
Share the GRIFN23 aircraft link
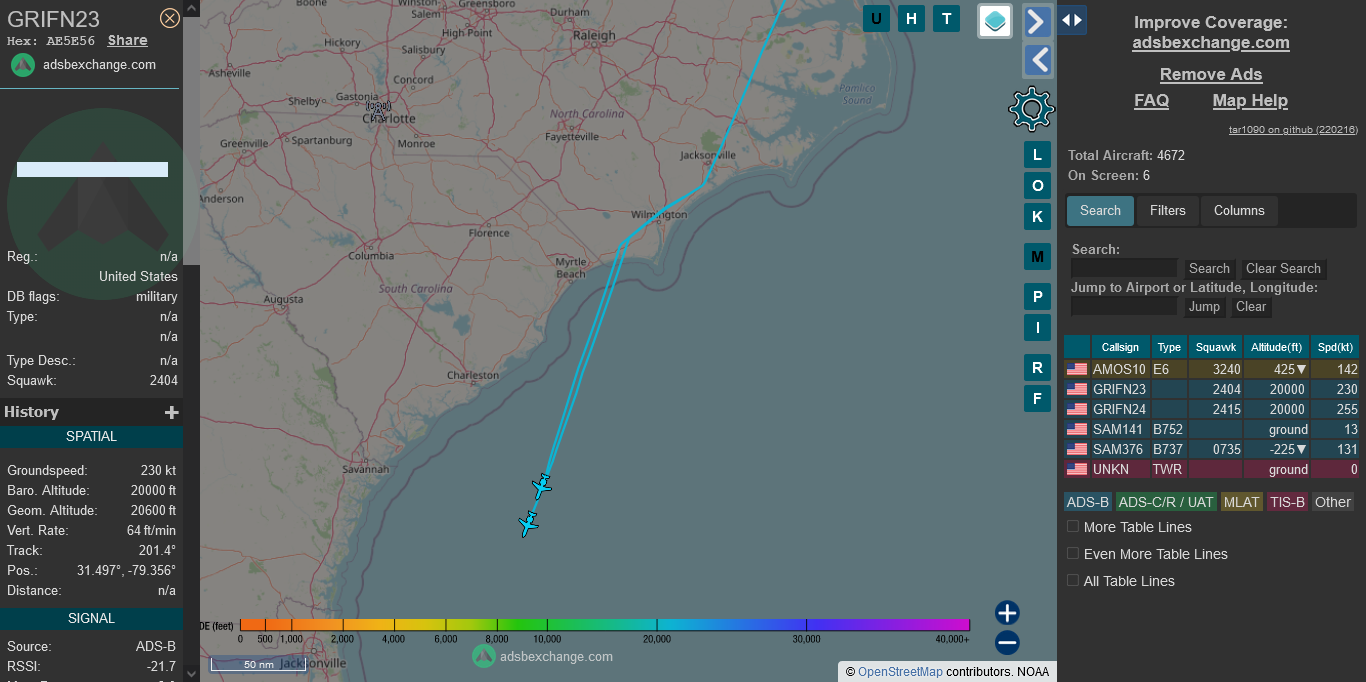click(128, 41)
